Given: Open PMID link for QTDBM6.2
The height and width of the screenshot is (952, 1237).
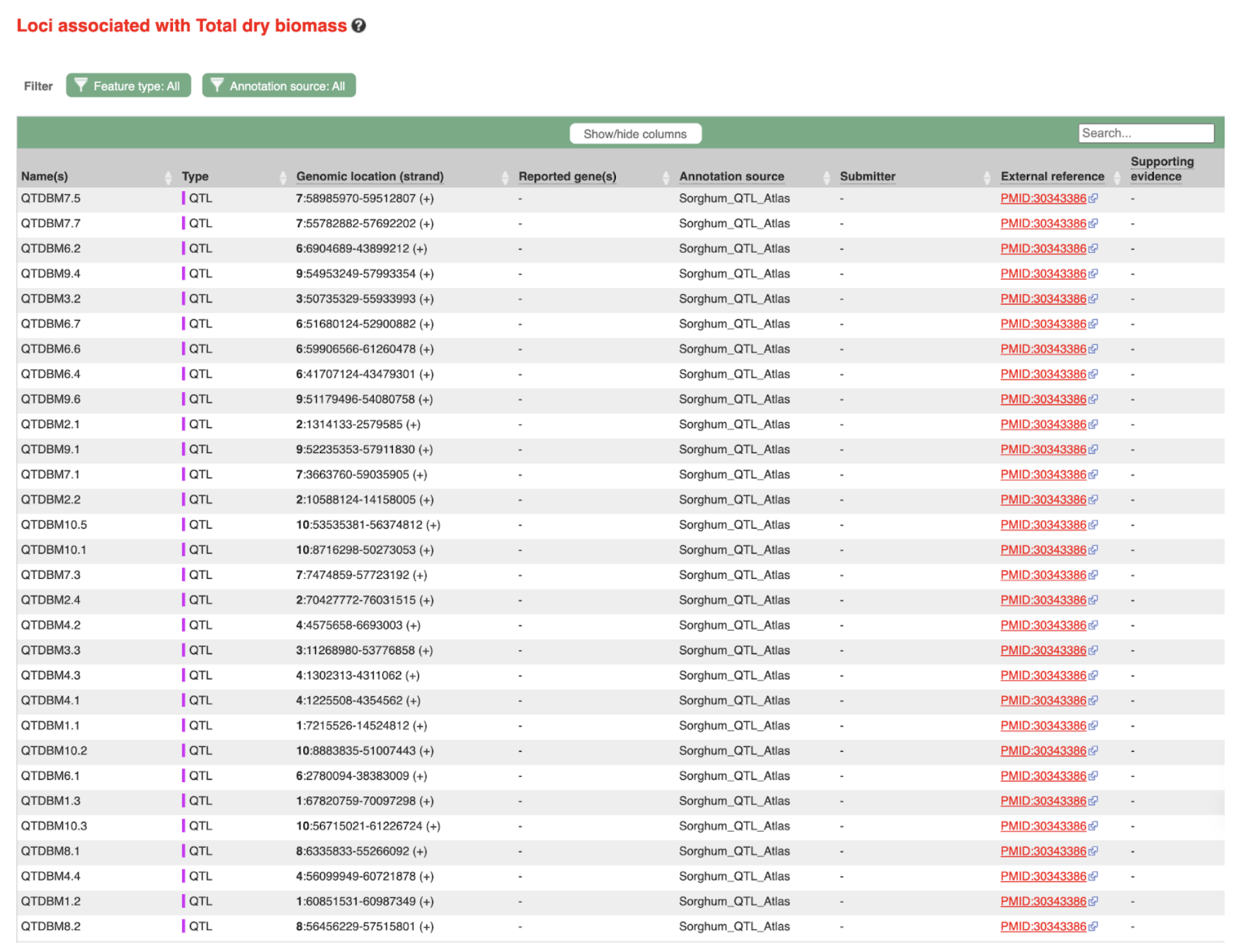Looking at the screenshot, I should pyautogui.click(x=1043, y=248).
